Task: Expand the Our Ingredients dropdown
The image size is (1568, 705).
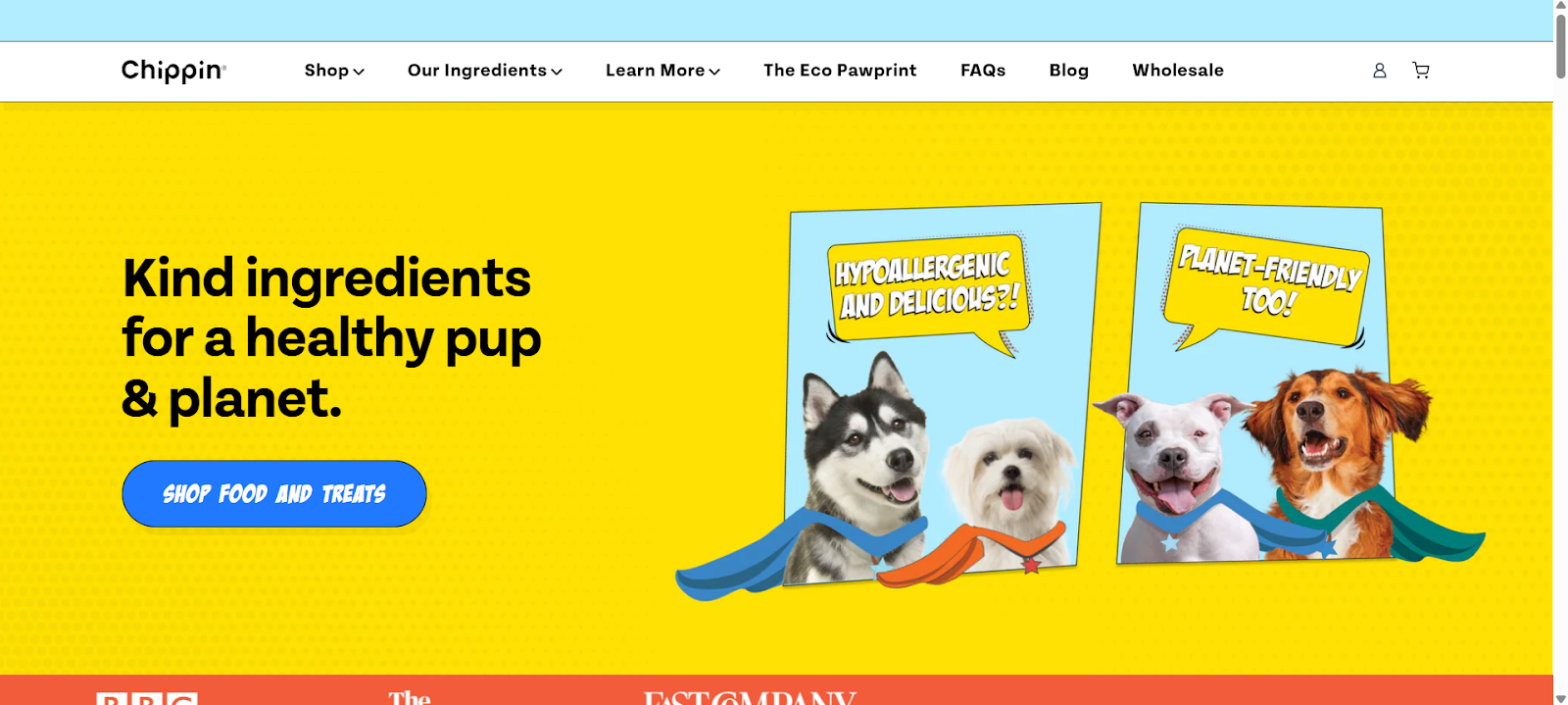Action: pyautogui.click(x=485, y=71)
